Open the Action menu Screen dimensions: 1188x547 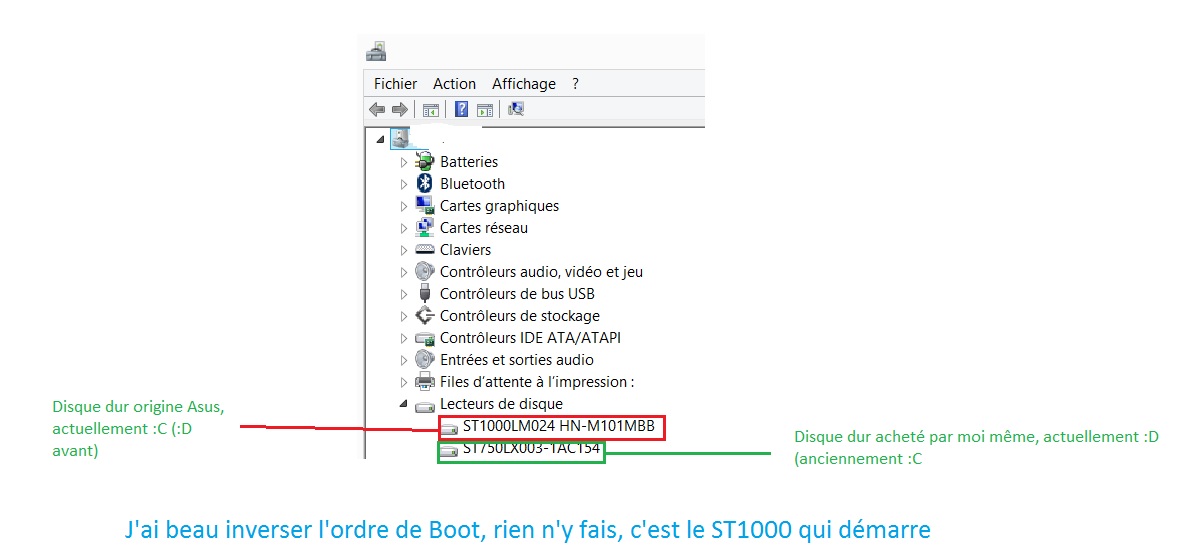click(455, 84)
